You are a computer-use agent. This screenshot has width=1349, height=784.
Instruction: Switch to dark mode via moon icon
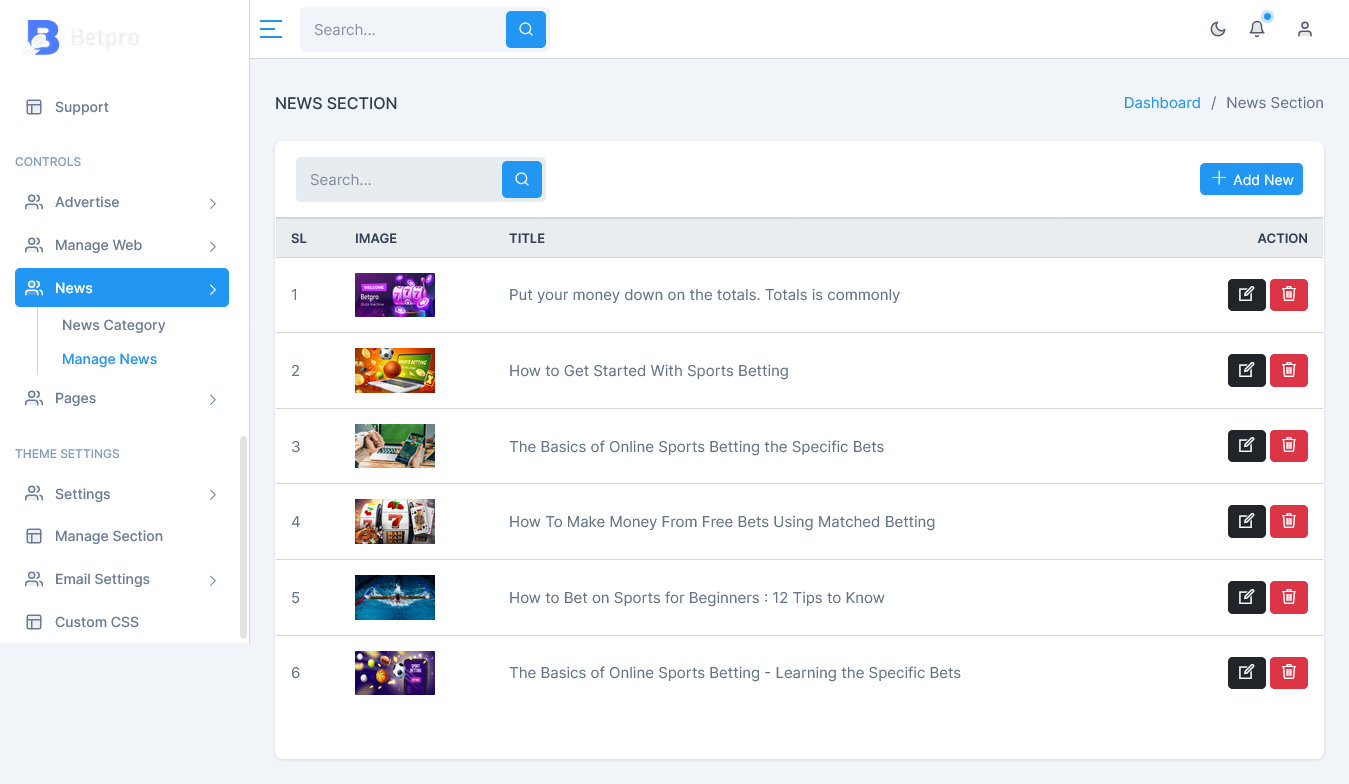(1218, 29)
